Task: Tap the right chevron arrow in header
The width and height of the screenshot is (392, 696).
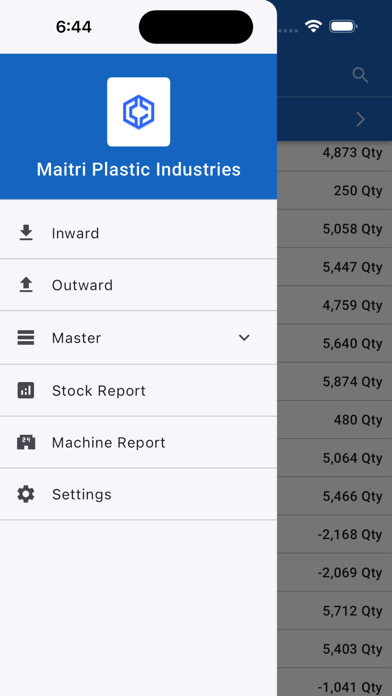Action: [x=360, y=119]
